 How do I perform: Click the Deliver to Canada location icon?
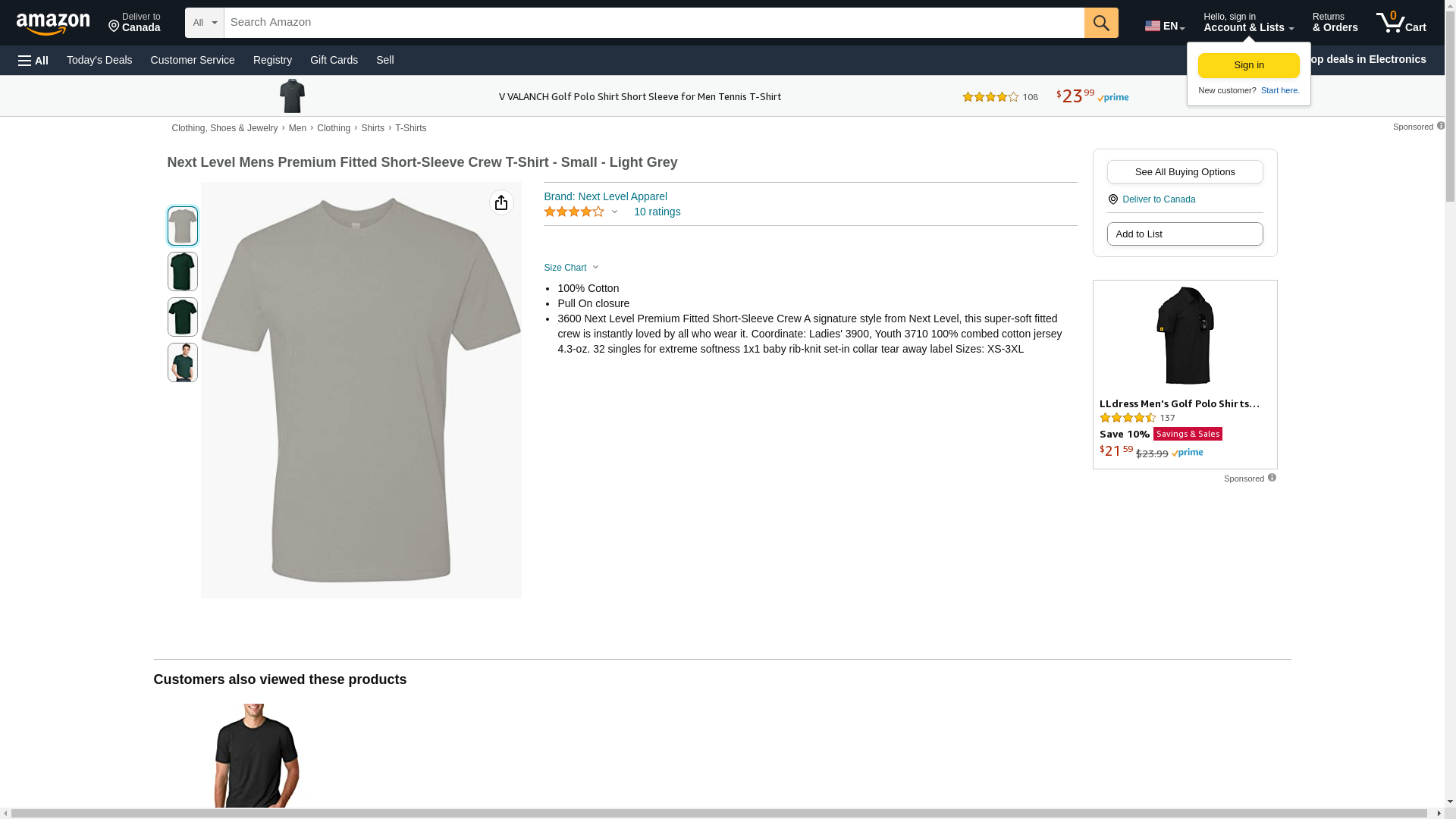pos(1112,199)
